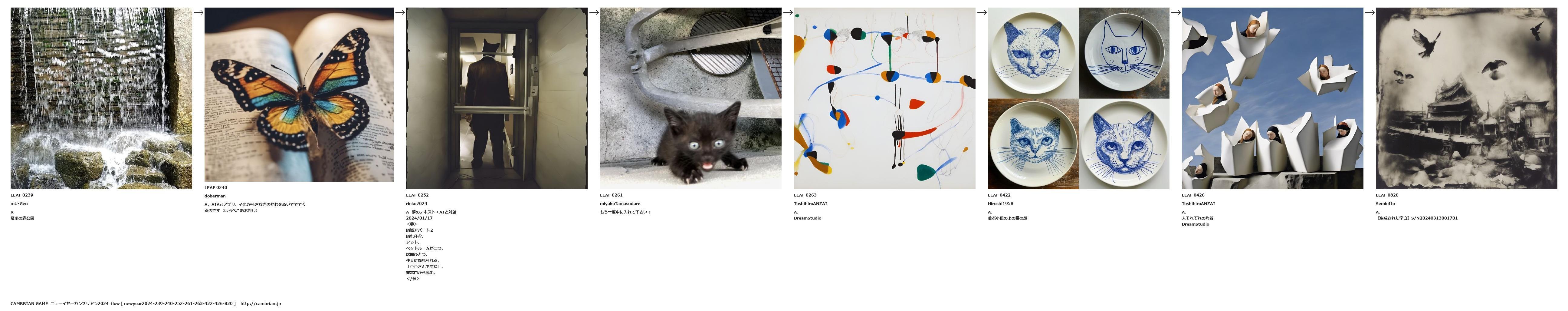Click the arrow before the temple image
Image resolution: width=1568 pixels, height=311 pixels.
1370,12
